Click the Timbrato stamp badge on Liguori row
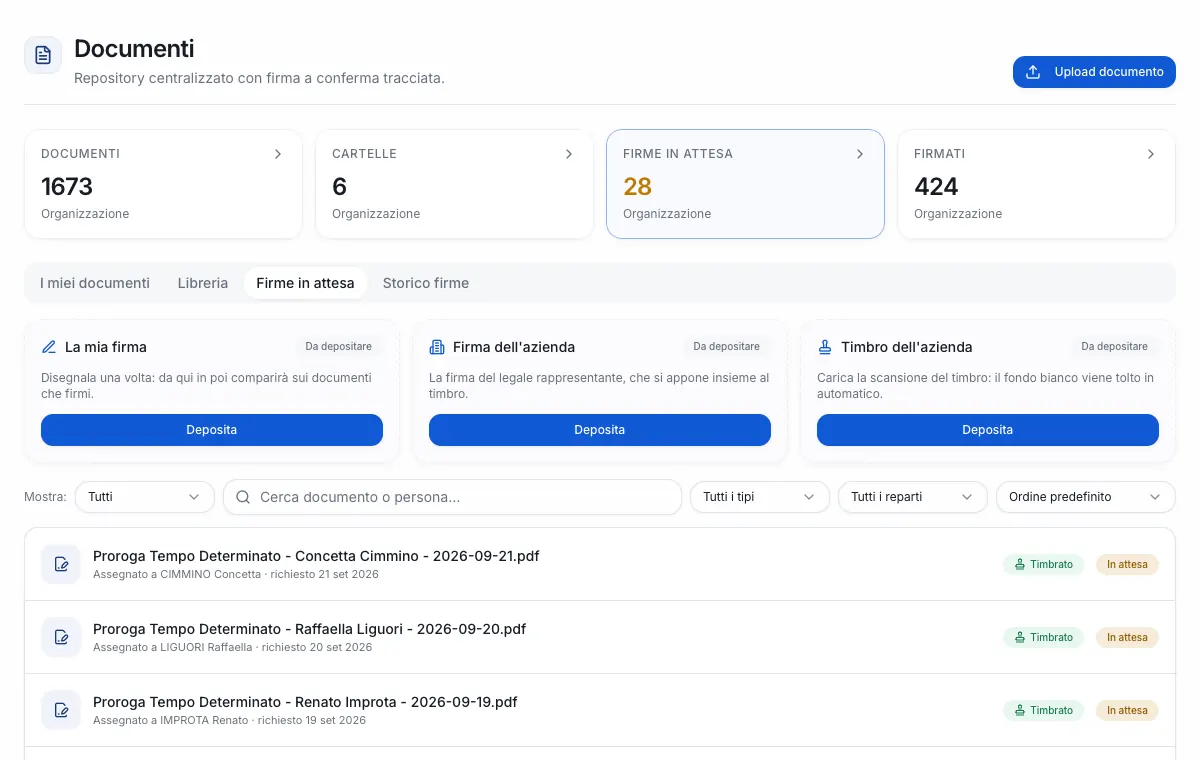Screen dimensions: 1200x760 tap(1043, 637)
